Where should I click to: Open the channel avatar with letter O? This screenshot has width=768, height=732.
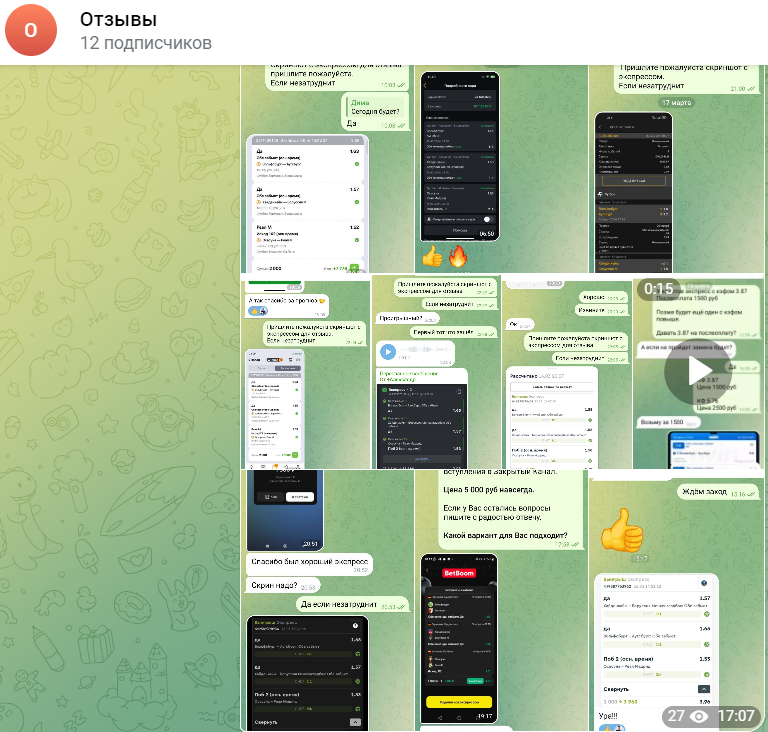coord(30,30)
